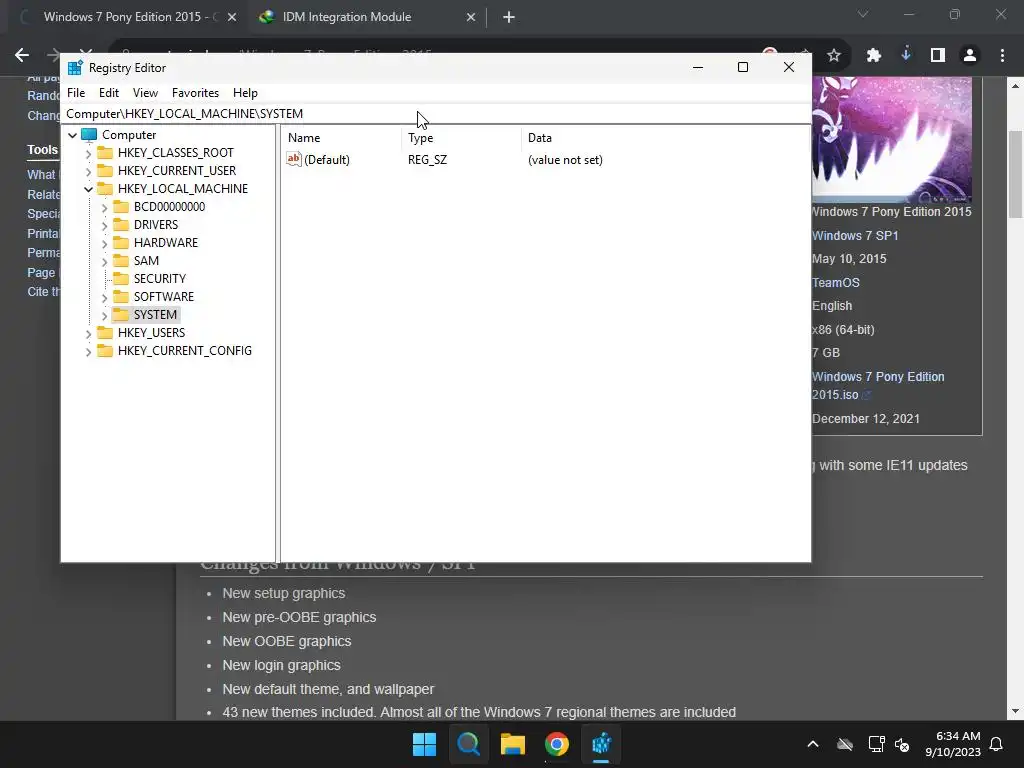Viewport: 1024px width, 768px height.
Task: Click Pony Edition artwork thumbnail
Action: pyautogui.click(x=891, y=139)
